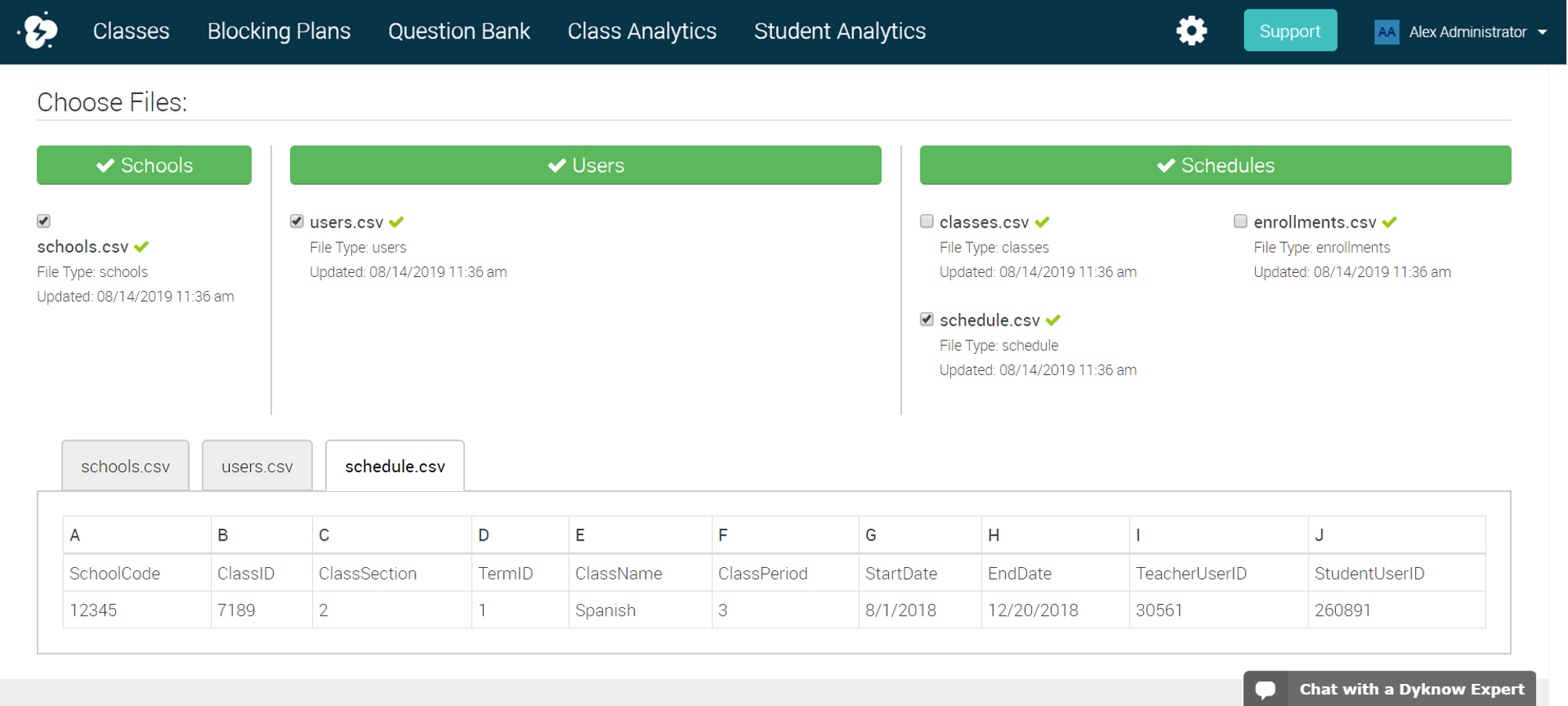Click File Type: enrollments text
1568x706 pixels.
(1322, 247)
